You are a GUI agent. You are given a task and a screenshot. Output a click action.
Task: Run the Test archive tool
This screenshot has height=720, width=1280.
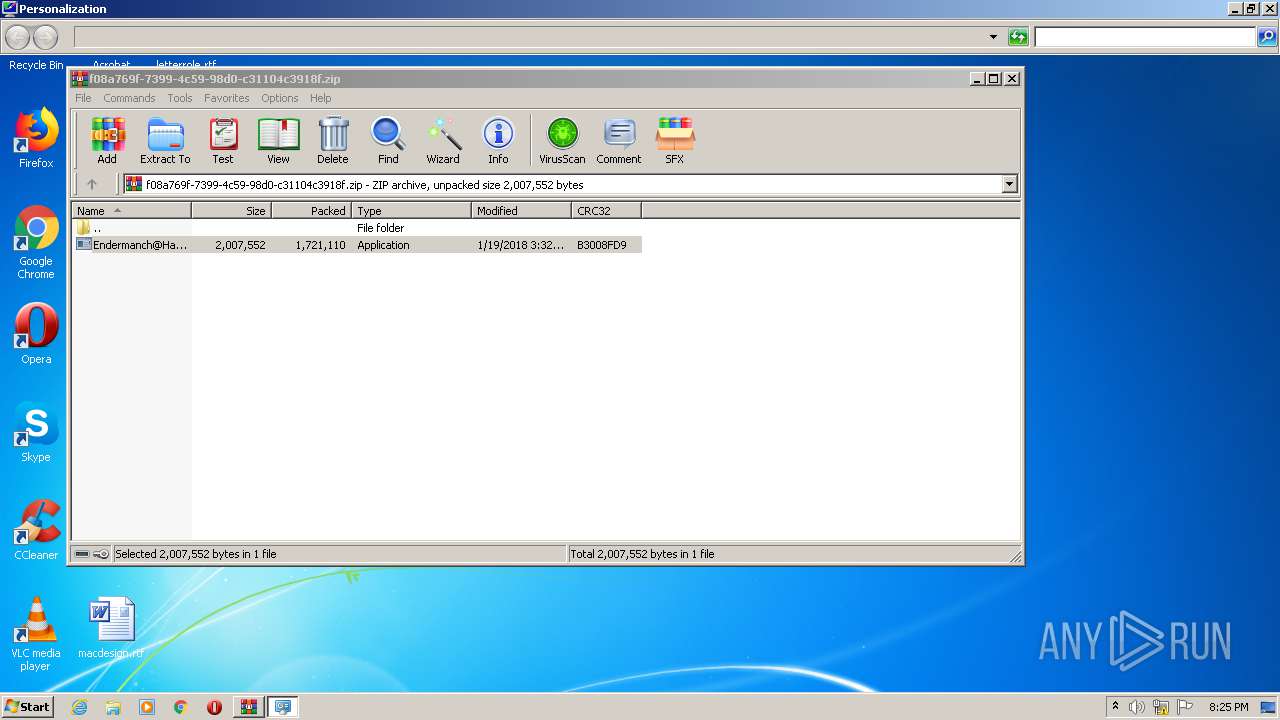(x=223, y=141)
